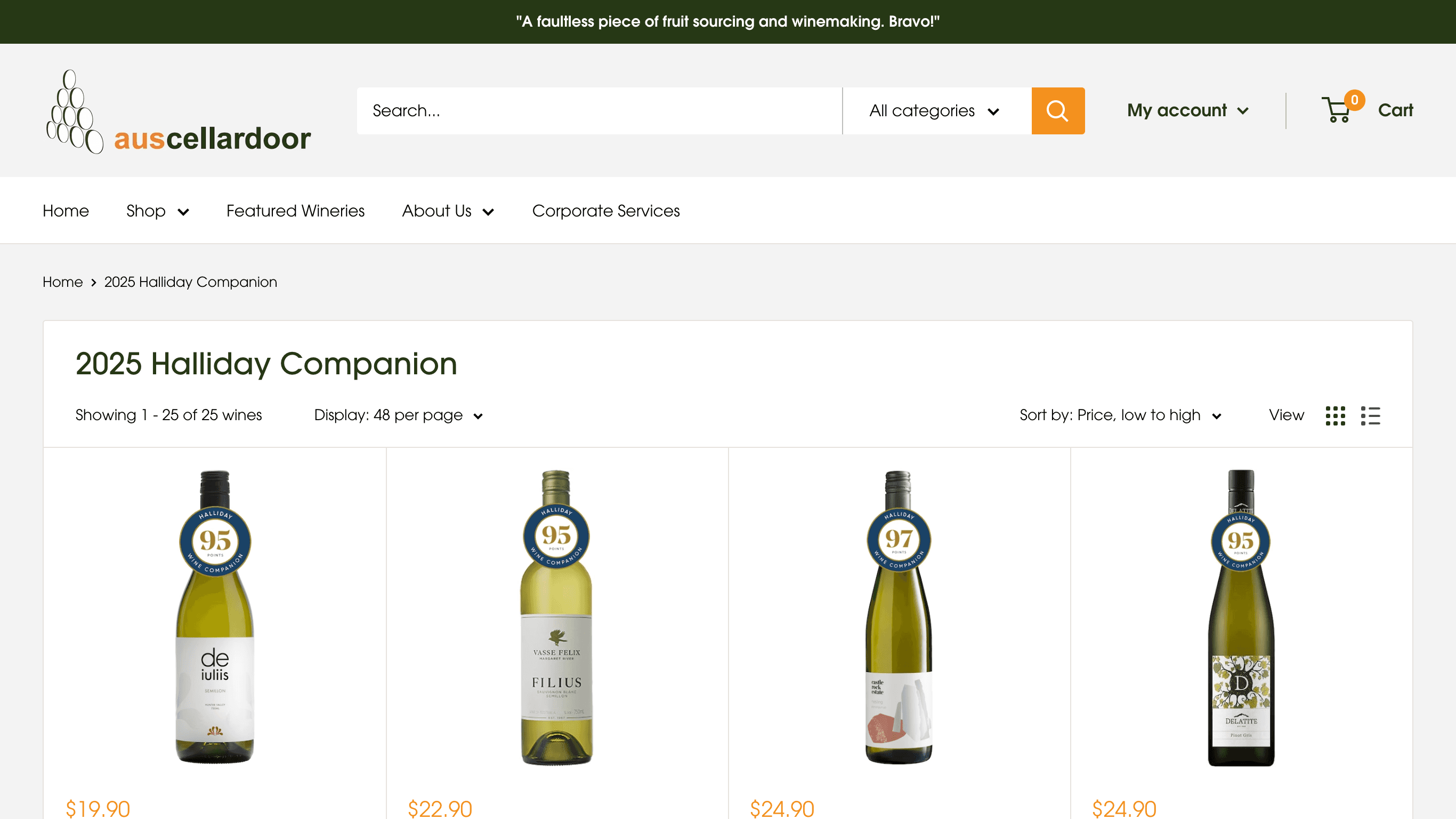1456x819 pixels.
Task: Click the orange search magnifier icon
Action: coord(1057,110)
